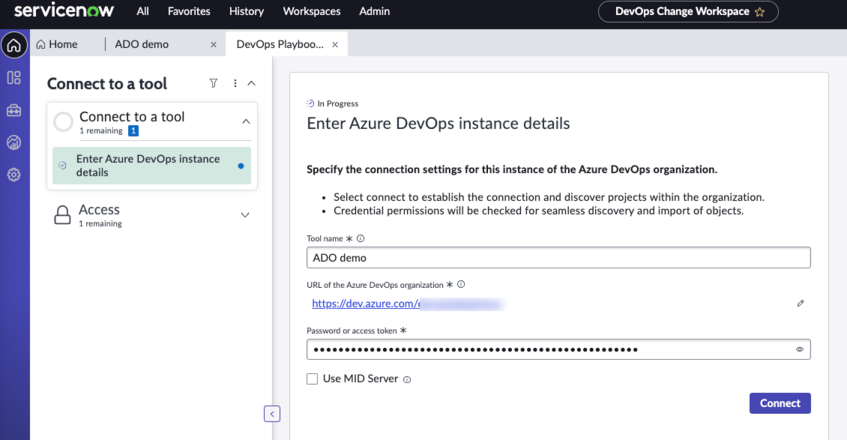The height and width of the screenshot is (440, 847).
Task: Click the blue remaining count badge
Action: pos(133,131)
